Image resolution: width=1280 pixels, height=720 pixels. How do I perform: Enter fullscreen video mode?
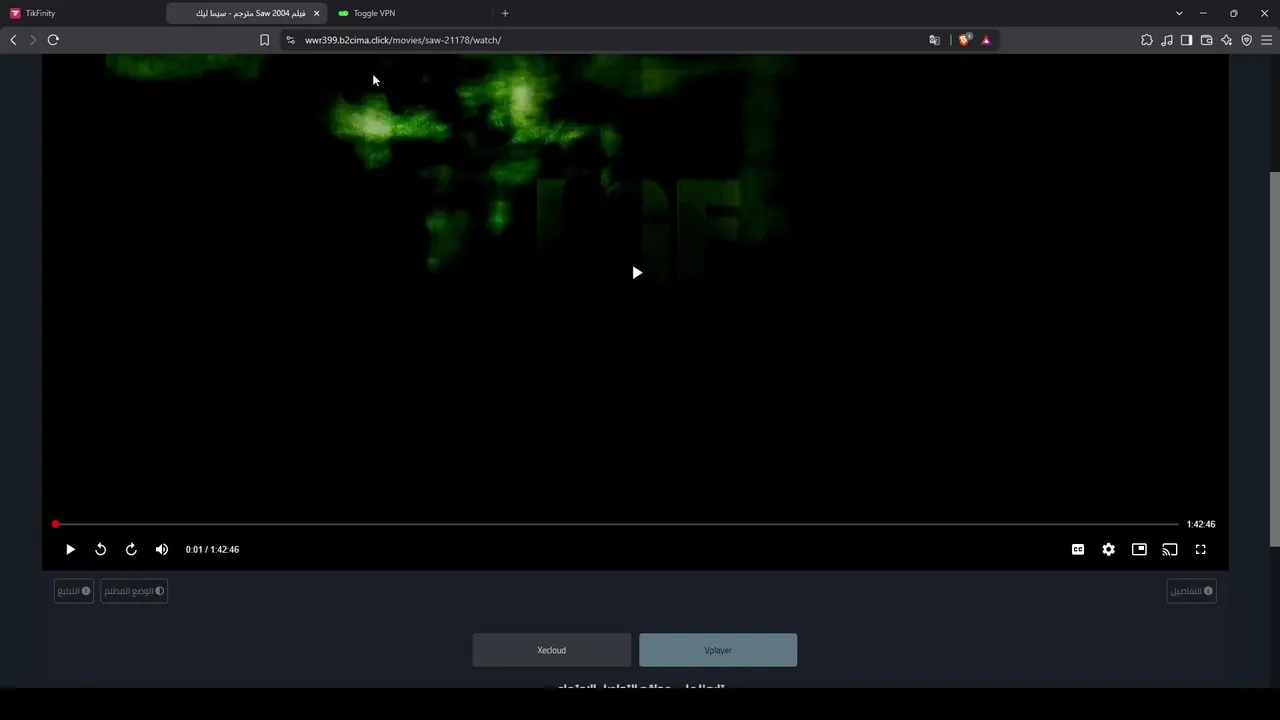tap(1201, 549)
